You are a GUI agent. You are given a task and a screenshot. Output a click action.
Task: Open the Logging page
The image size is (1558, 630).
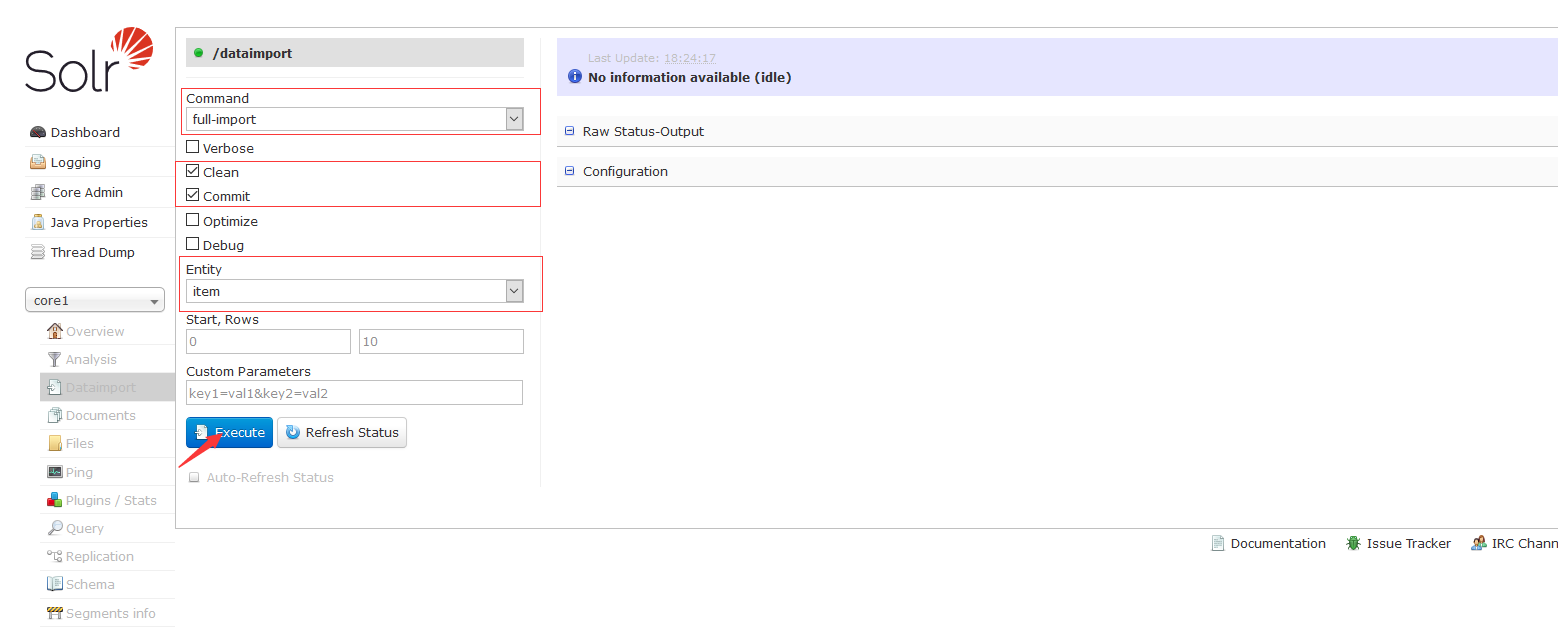(x=76, y=162)
